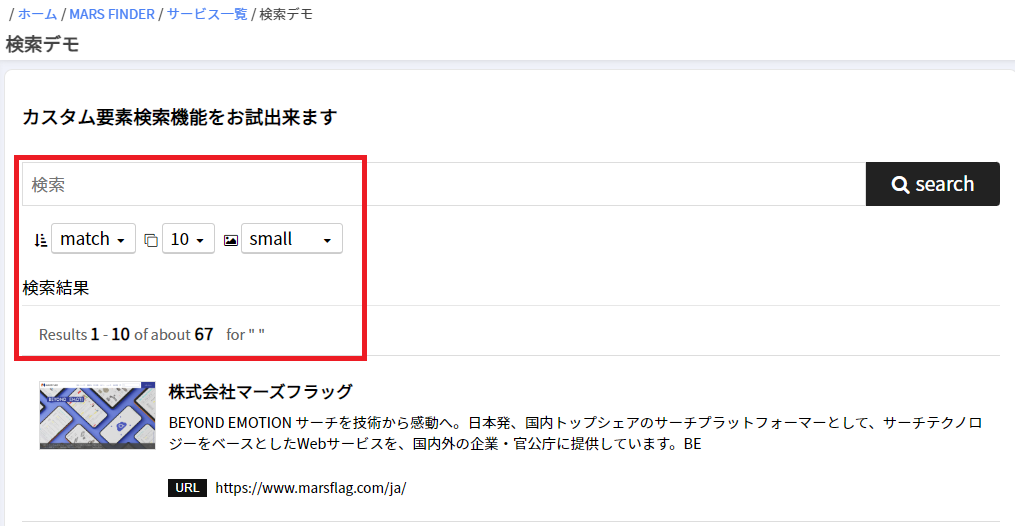Viewport: 1015px width, 526px height.
Task: Open the MARS FINDER breadcrumb link
Action: click(112, 14)
